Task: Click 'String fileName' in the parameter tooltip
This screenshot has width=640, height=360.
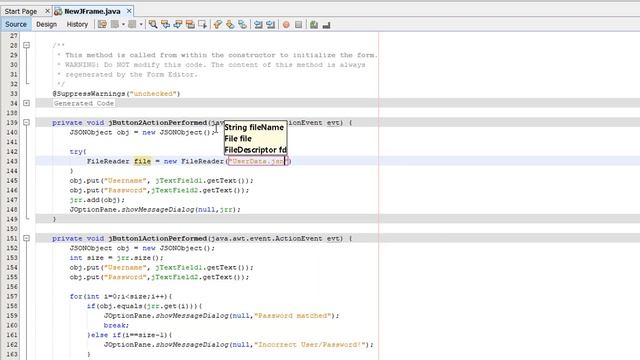Action: [x=254, y=127]
